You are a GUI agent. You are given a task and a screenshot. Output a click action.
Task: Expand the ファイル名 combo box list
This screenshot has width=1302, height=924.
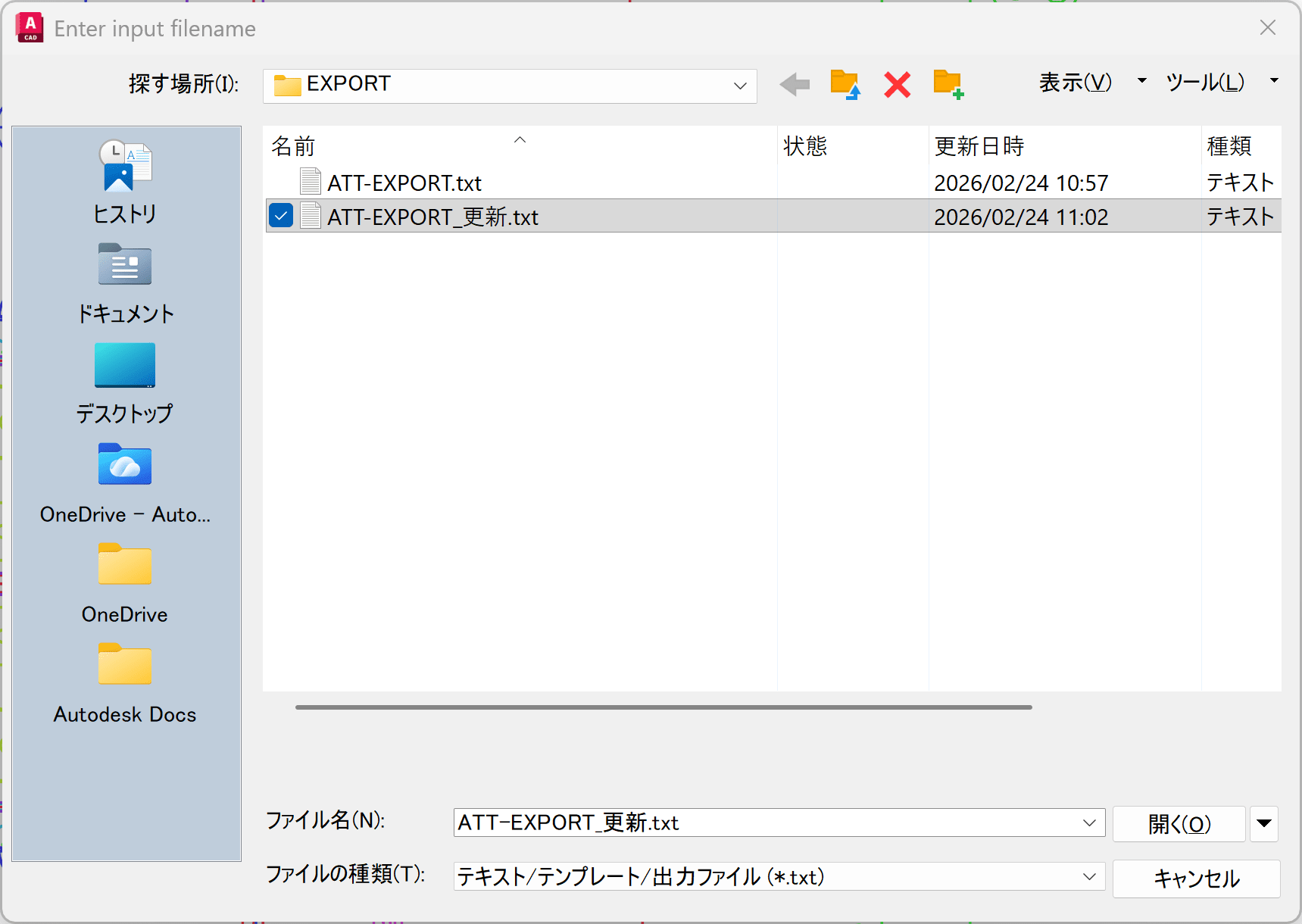click(x=1089, y=823)
